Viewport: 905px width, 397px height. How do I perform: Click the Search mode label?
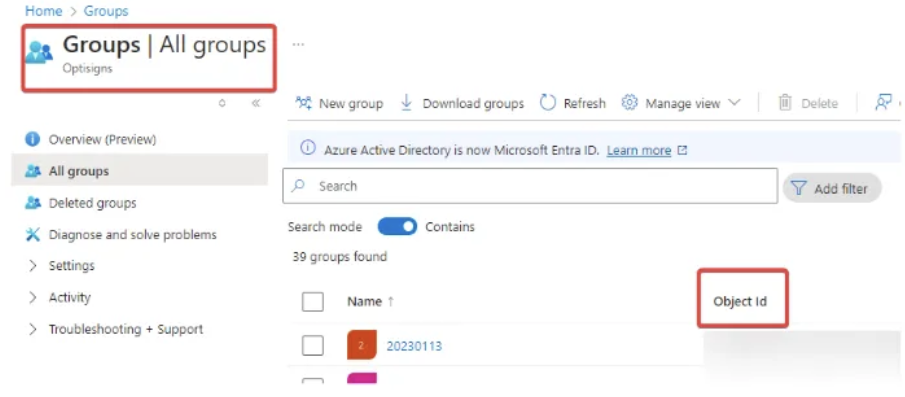click(325, 227)
